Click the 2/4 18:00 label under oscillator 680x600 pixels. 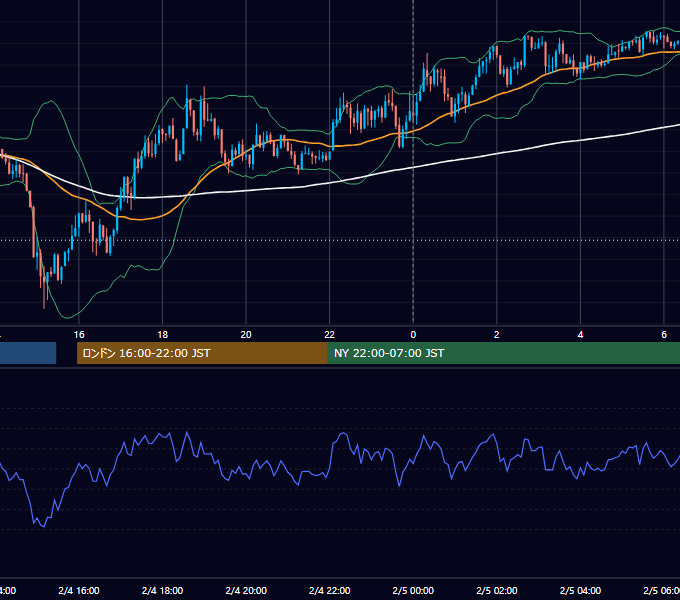[162, 590]
